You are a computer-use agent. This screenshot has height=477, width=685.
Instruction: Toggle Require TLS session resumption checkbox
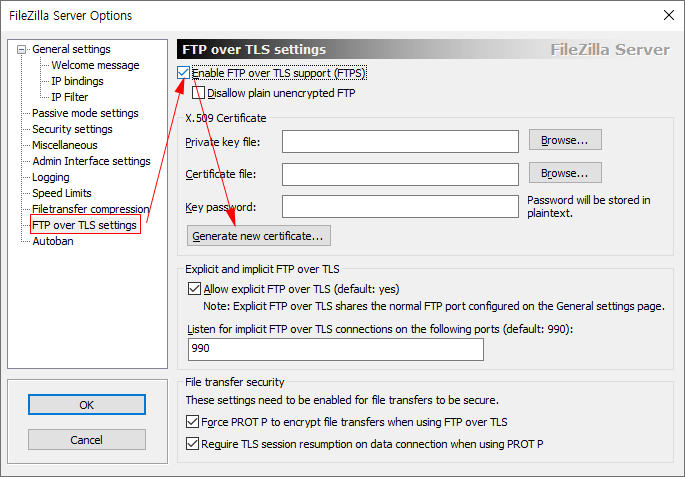pos(192,444)
